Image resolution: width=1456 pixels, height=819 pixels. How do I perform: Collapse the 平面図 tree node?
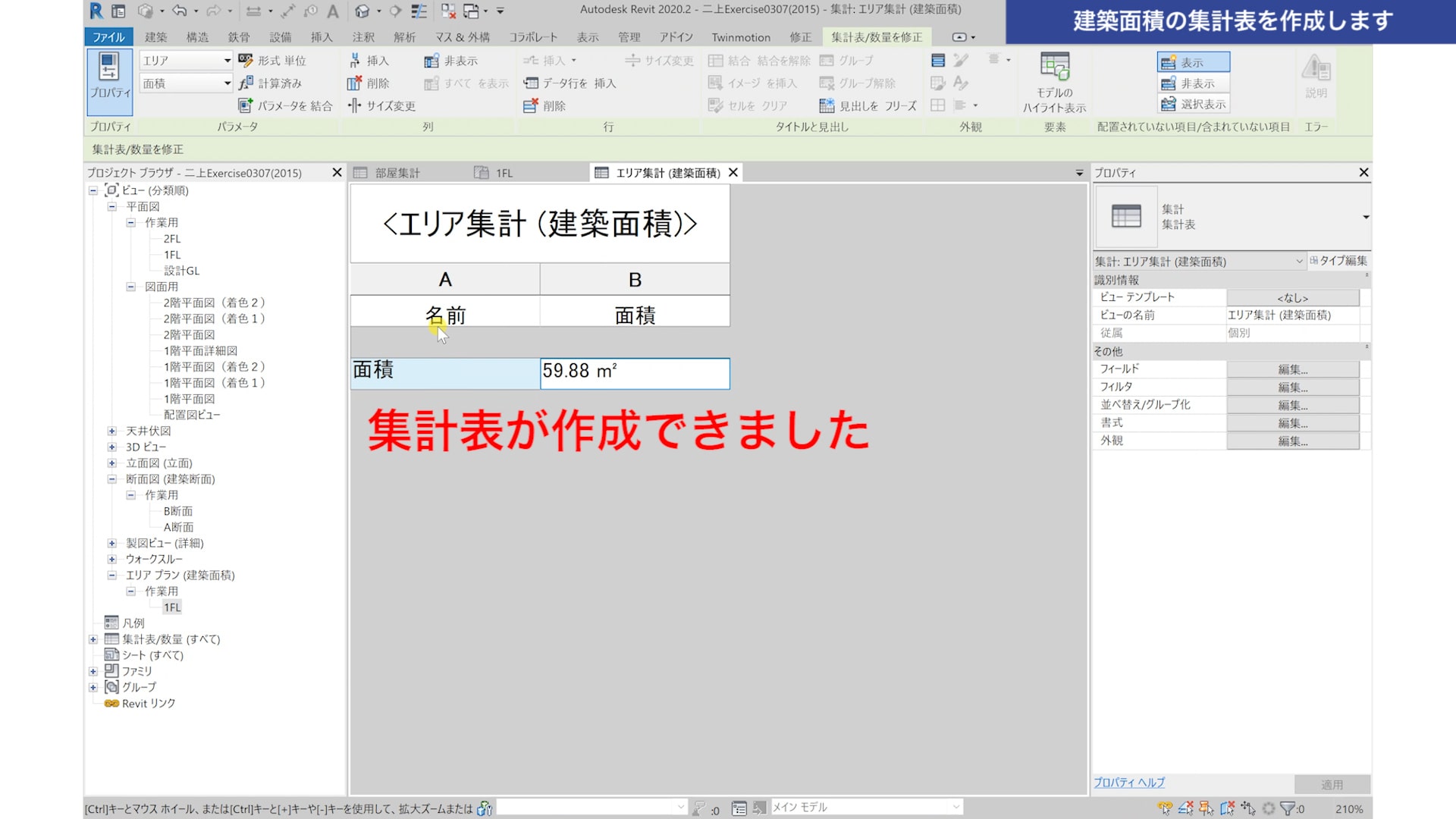tap(112, 206)
